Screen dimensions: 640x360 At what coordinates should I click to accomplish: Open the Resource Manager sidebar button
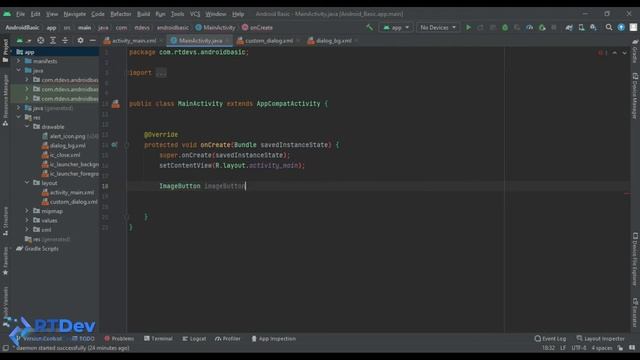[5, 100]
